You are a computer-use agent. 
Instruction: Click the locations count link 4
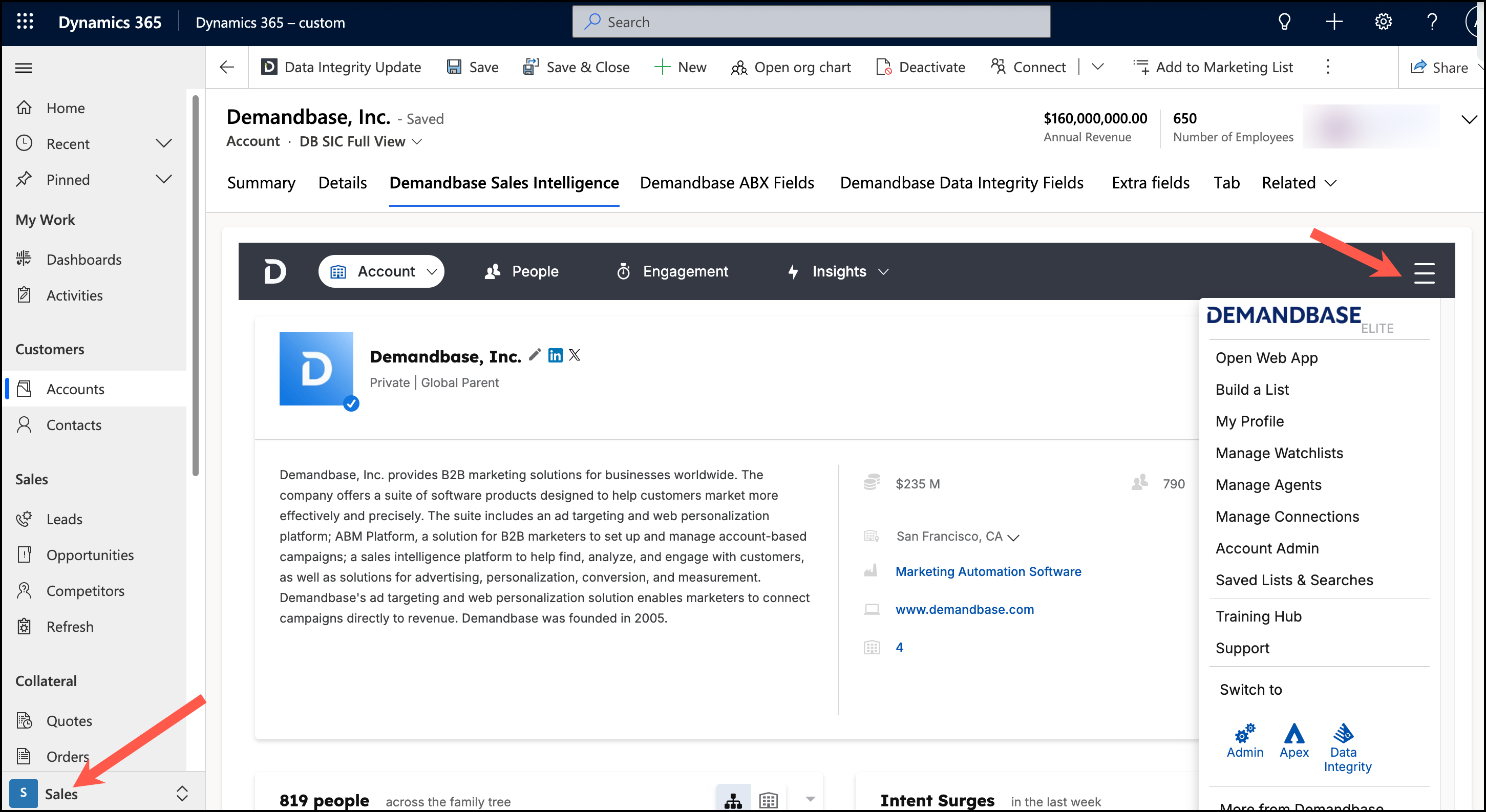899,647
